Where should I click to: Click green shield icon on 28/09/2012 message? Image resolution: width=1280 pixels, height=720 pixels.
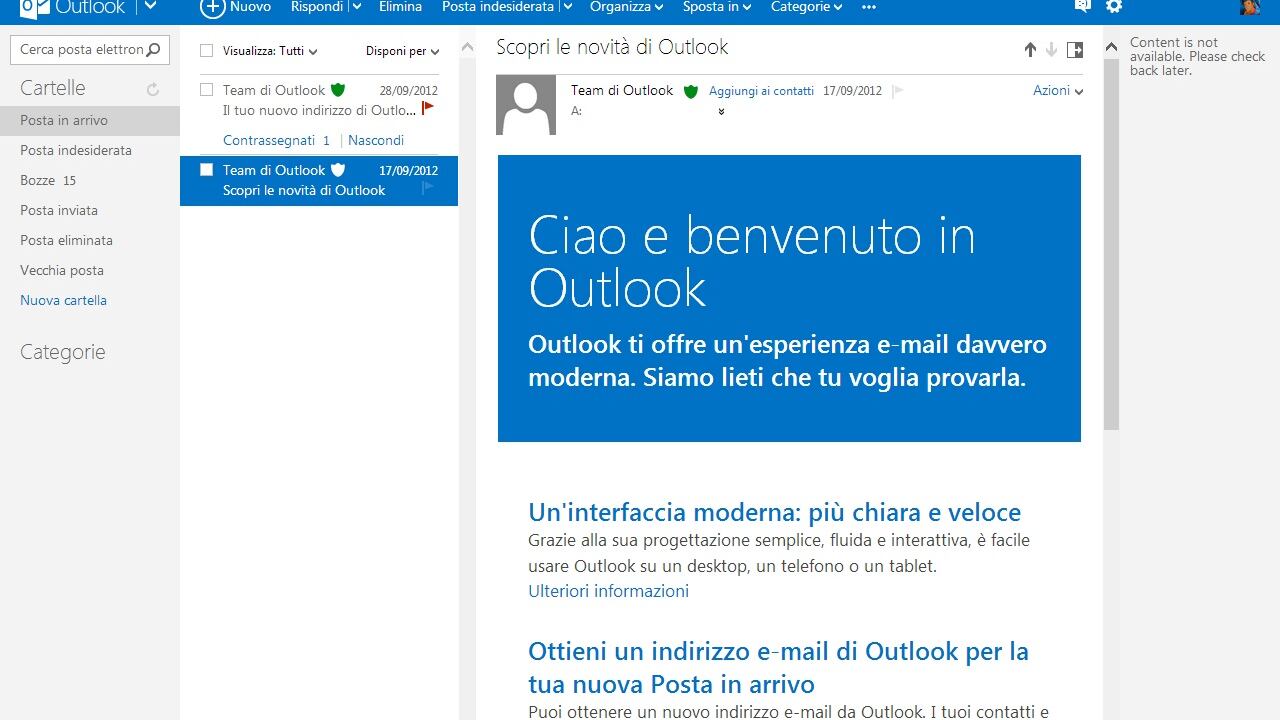[x=338, y=90]
